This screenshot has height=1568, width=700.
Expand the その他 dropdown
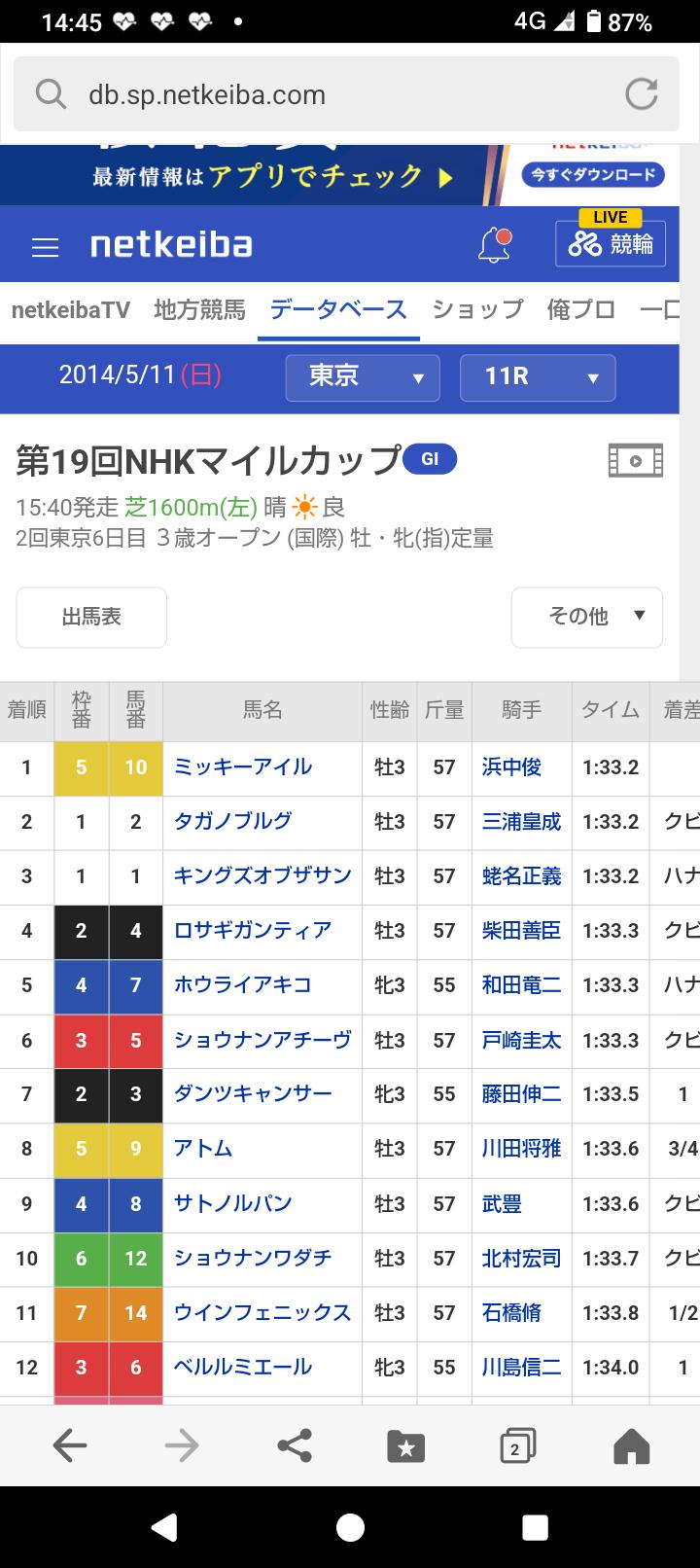pos(587,617)
